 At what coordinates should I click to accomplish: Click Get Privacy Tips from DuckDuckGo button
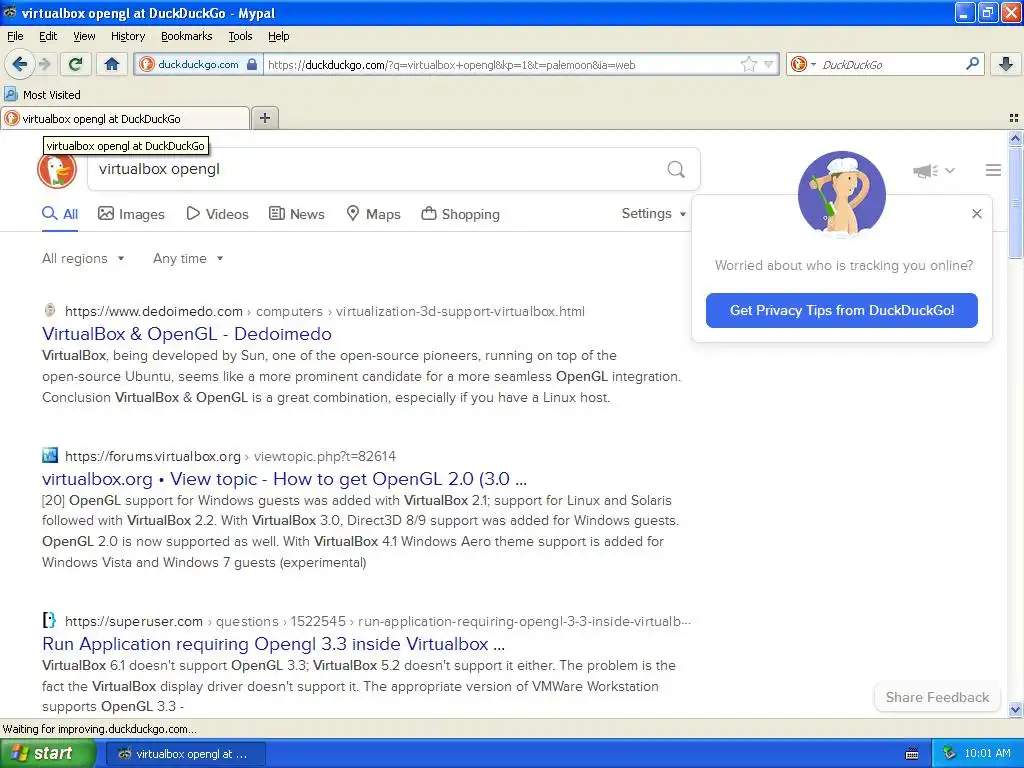point(842,310)
